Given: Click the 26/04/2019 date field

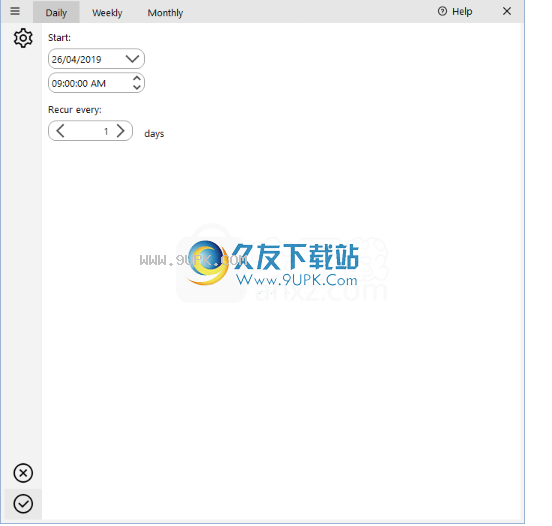Looking at the screenshot, I should [96, 59].
